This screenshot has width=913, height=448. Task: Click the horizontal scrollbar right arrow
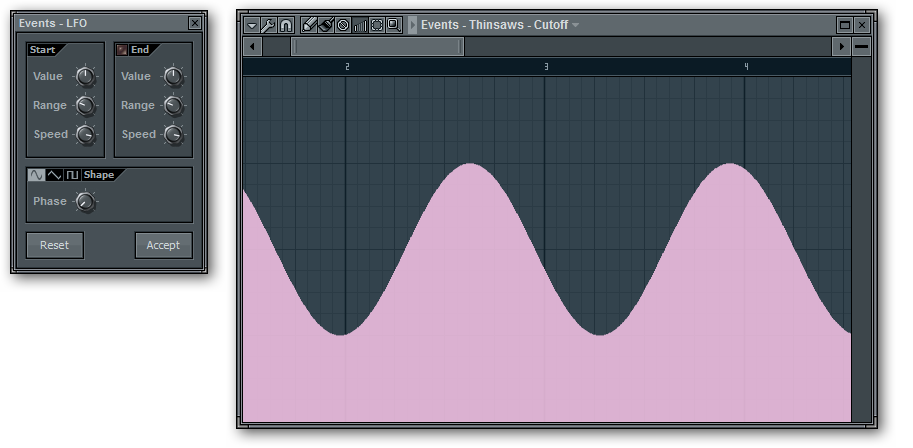pyautogui.click(x=840, y=46)
